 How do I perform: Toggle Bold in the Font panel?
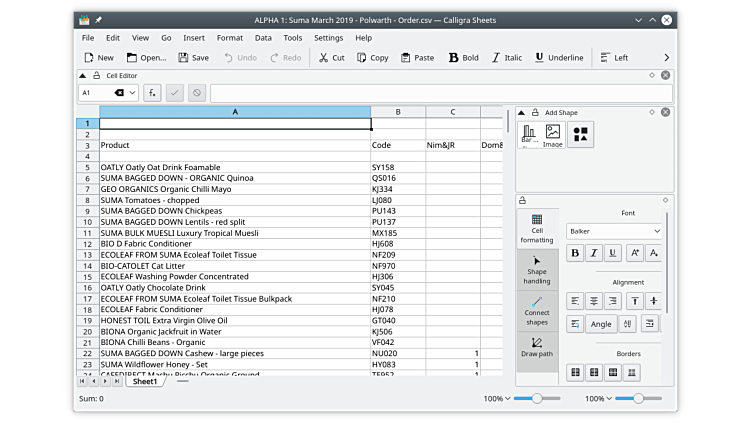(x=575, y=253)
